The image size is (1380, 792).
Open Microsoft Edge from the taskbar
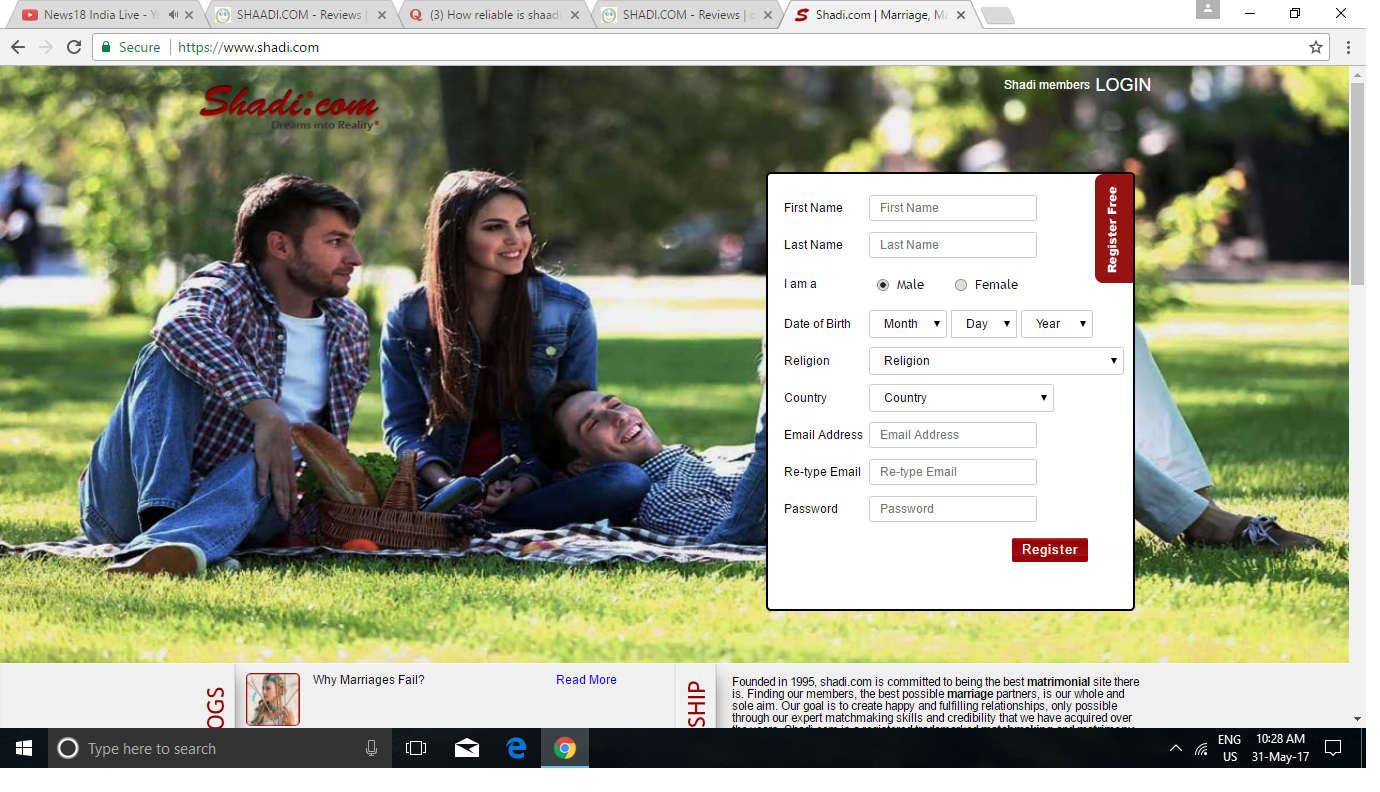(x=516, y=748)
